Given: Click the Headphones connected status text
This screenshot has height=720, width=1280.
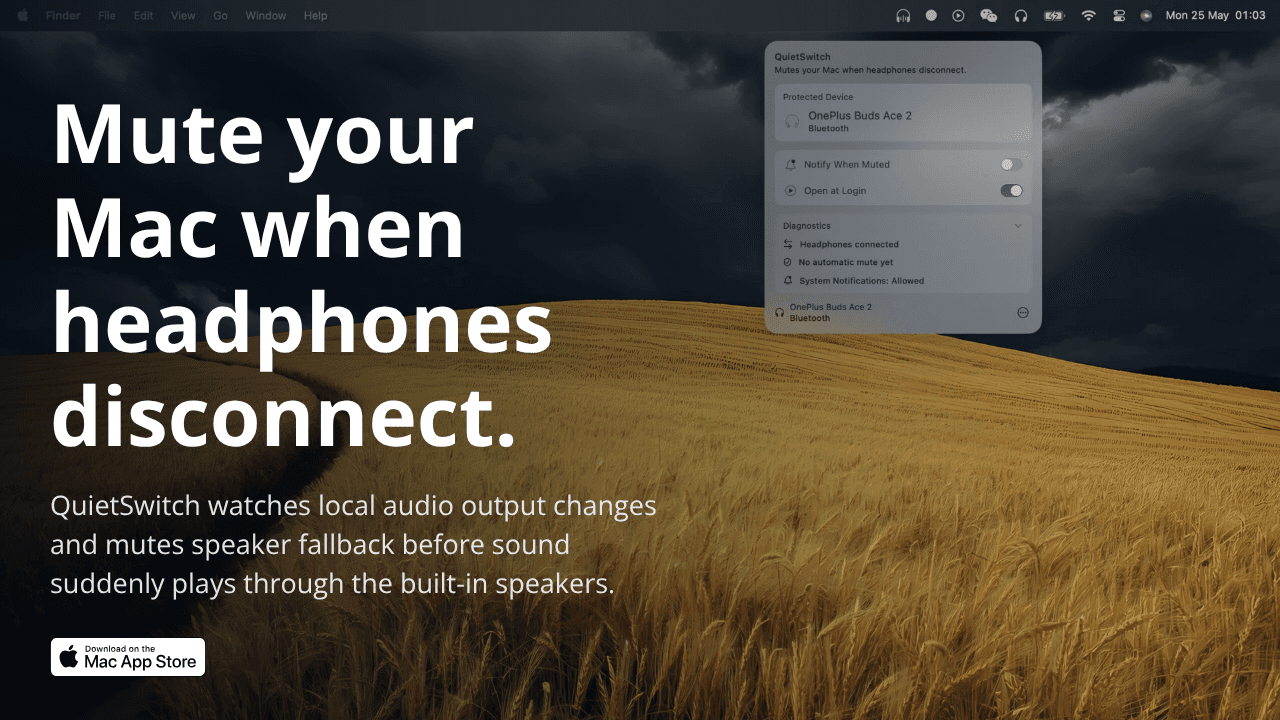Looking at the screenshot, I should (849, 244).
